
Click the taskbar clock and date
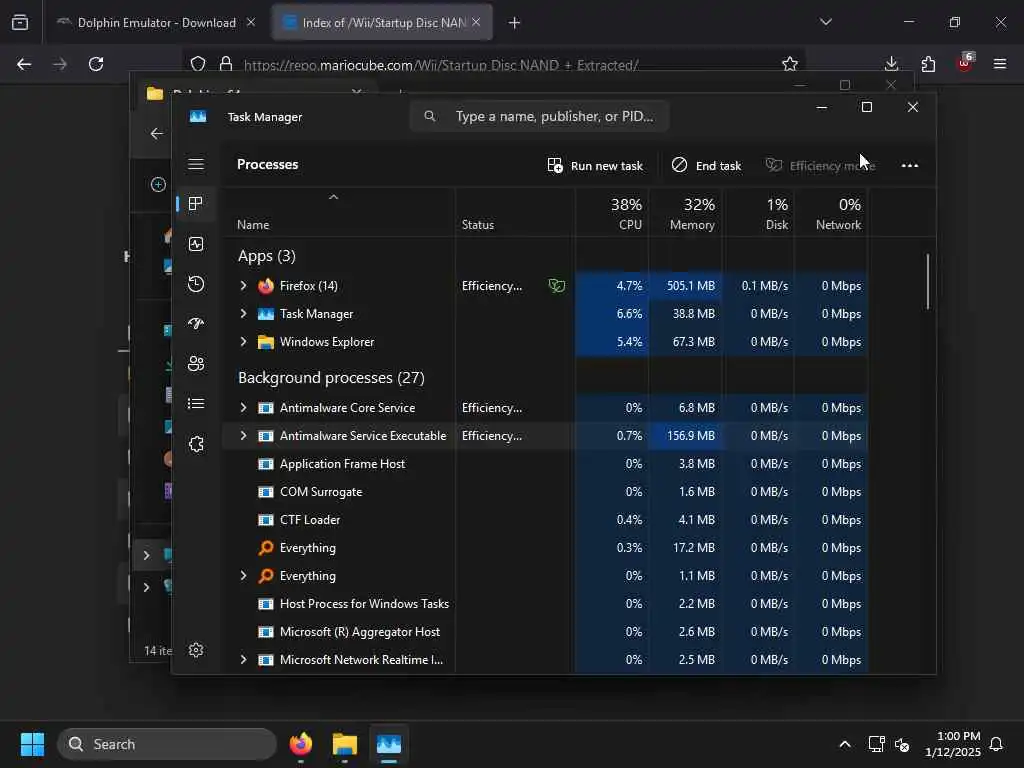(x=952, y=744)
